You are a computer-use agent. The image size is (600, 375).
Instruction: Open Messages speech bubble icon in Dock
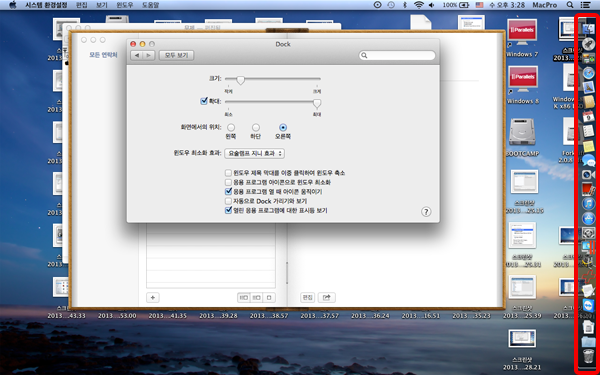point(589,160)
